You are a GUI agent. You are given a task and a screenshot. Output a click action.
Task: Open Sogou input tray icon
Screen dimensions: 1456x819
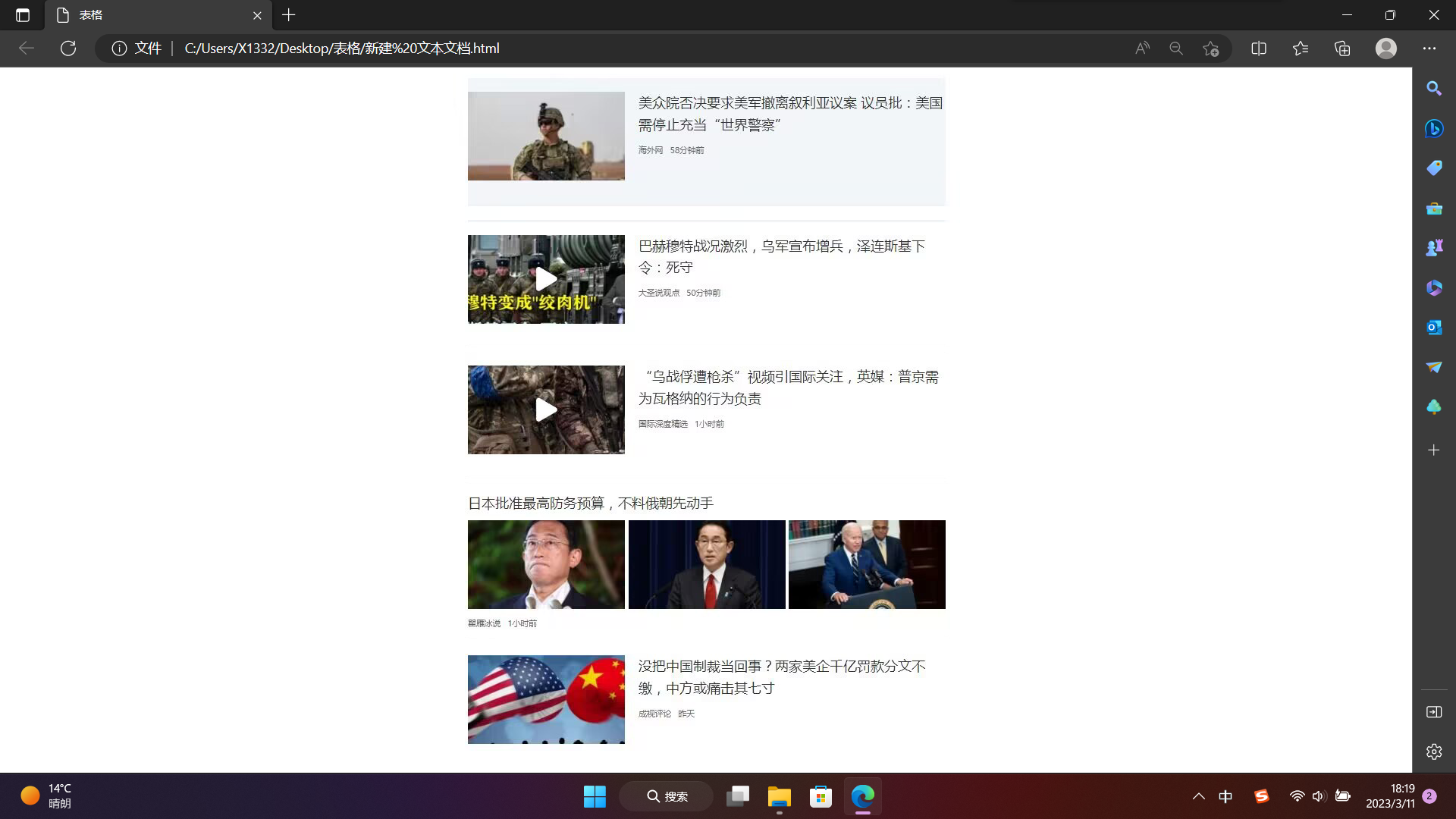pos(1262,796)
